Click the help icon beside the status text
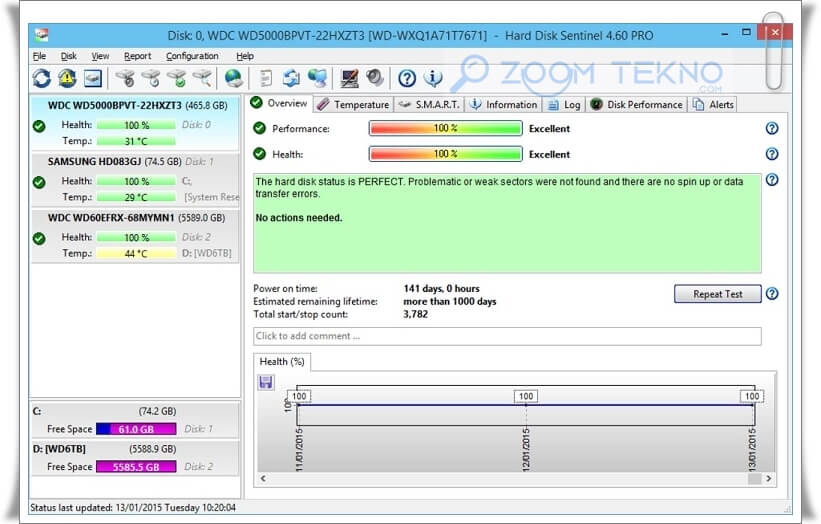The height and width of the screenshot is (524, 821). click(772, 180)
